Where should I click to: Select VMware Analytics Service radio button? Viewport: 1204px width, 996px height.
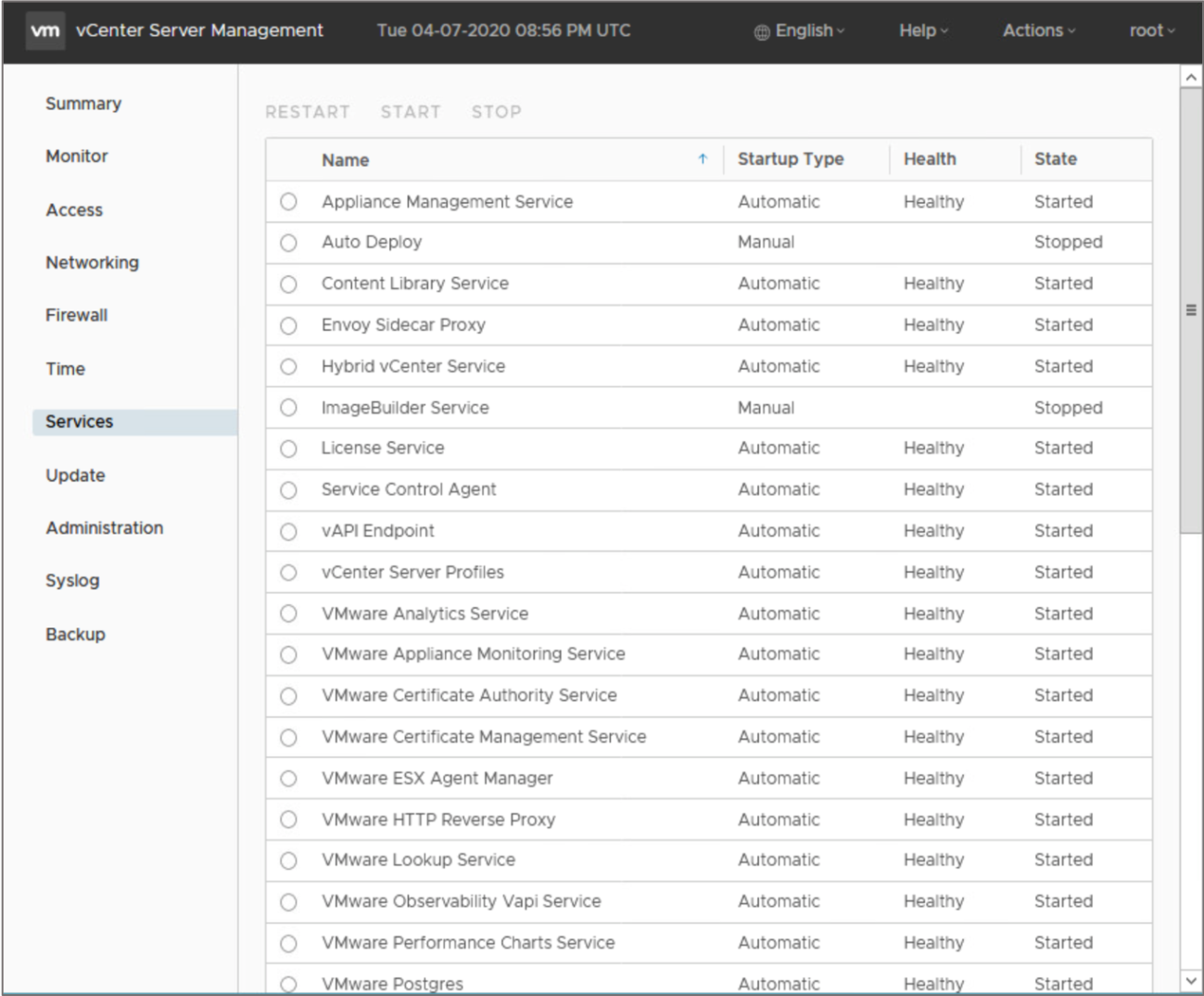pyautogui.click(x=288, y=613)
